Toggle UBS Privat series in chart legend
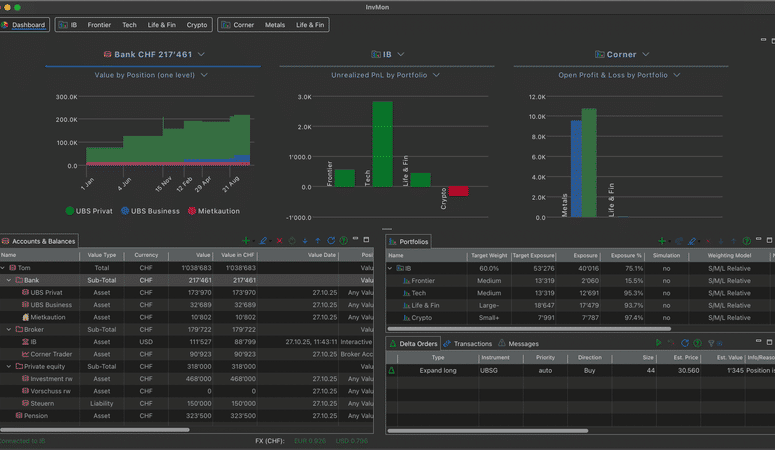Viewport: 775px width, 450px height. pos(89,211)
